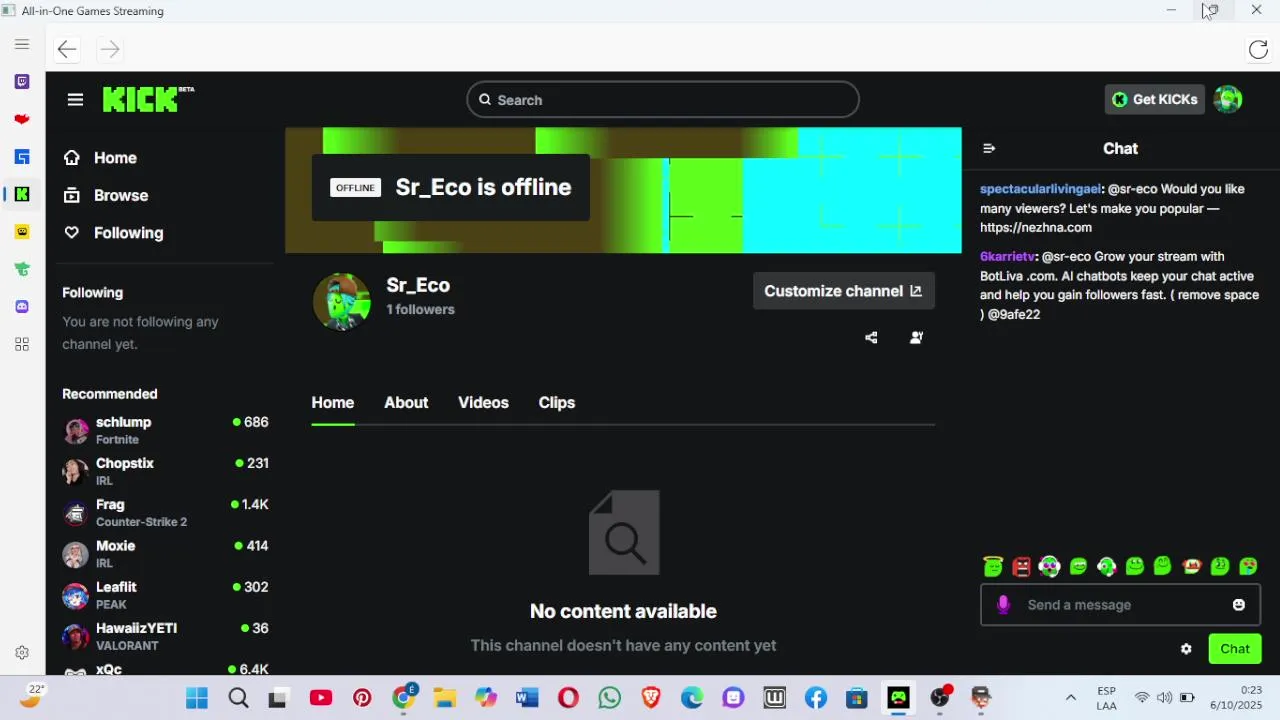This screenshot has width=1280, height=720.
Task: Click Sr_Eco's channel avatar
Action: click(x=342, y=300)
